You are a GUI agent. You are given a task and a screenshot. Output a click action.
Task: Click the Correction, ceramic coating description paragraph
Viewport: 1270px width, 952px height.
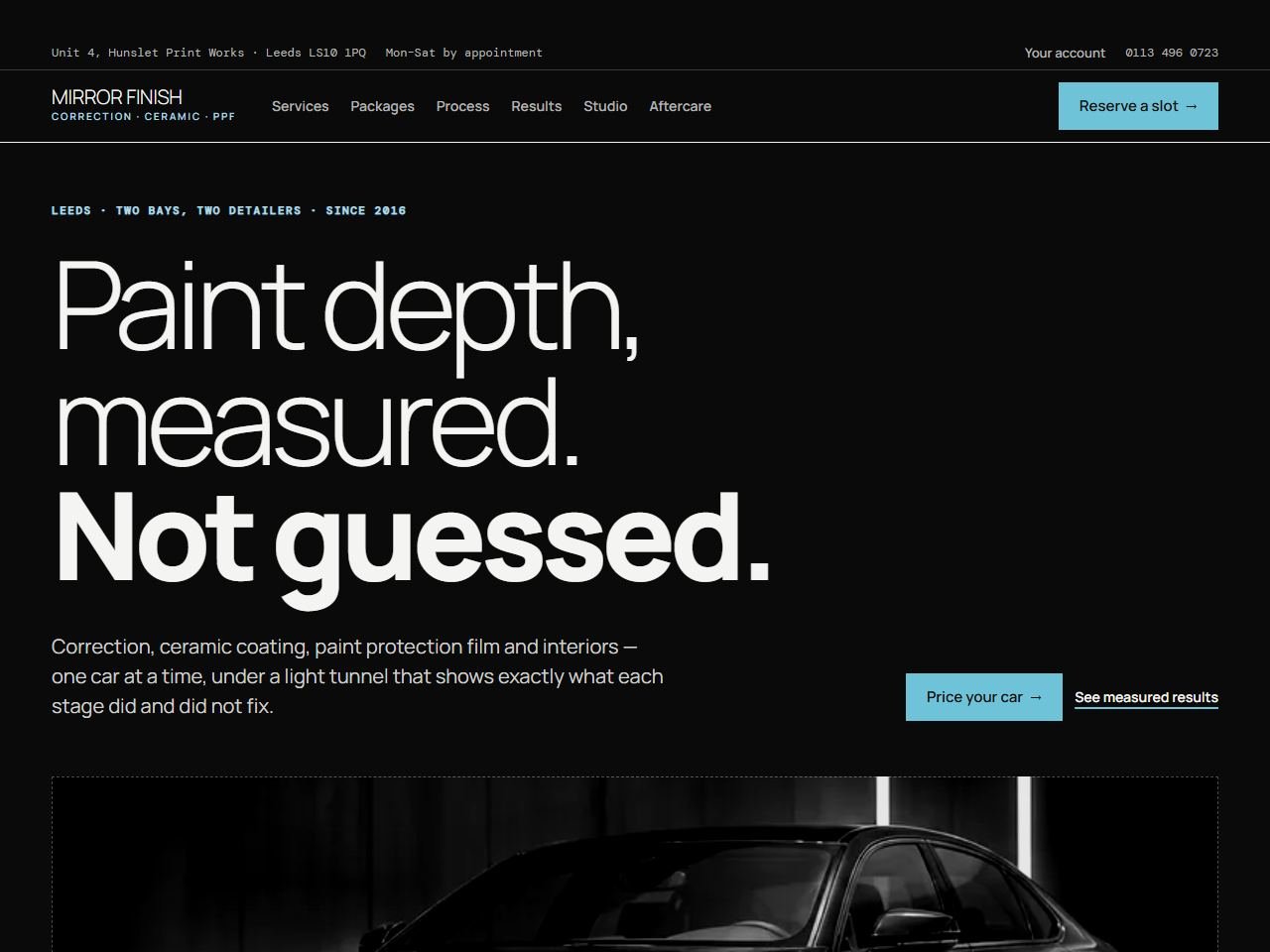[357, 676]
